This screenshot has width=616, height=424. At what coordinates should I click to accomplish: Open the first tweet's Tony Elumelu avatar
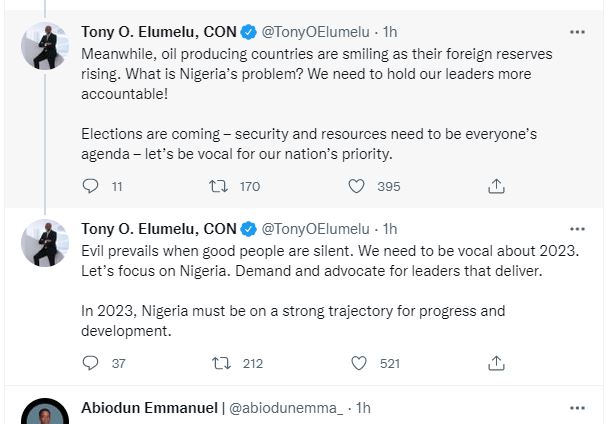click(44, 46)
